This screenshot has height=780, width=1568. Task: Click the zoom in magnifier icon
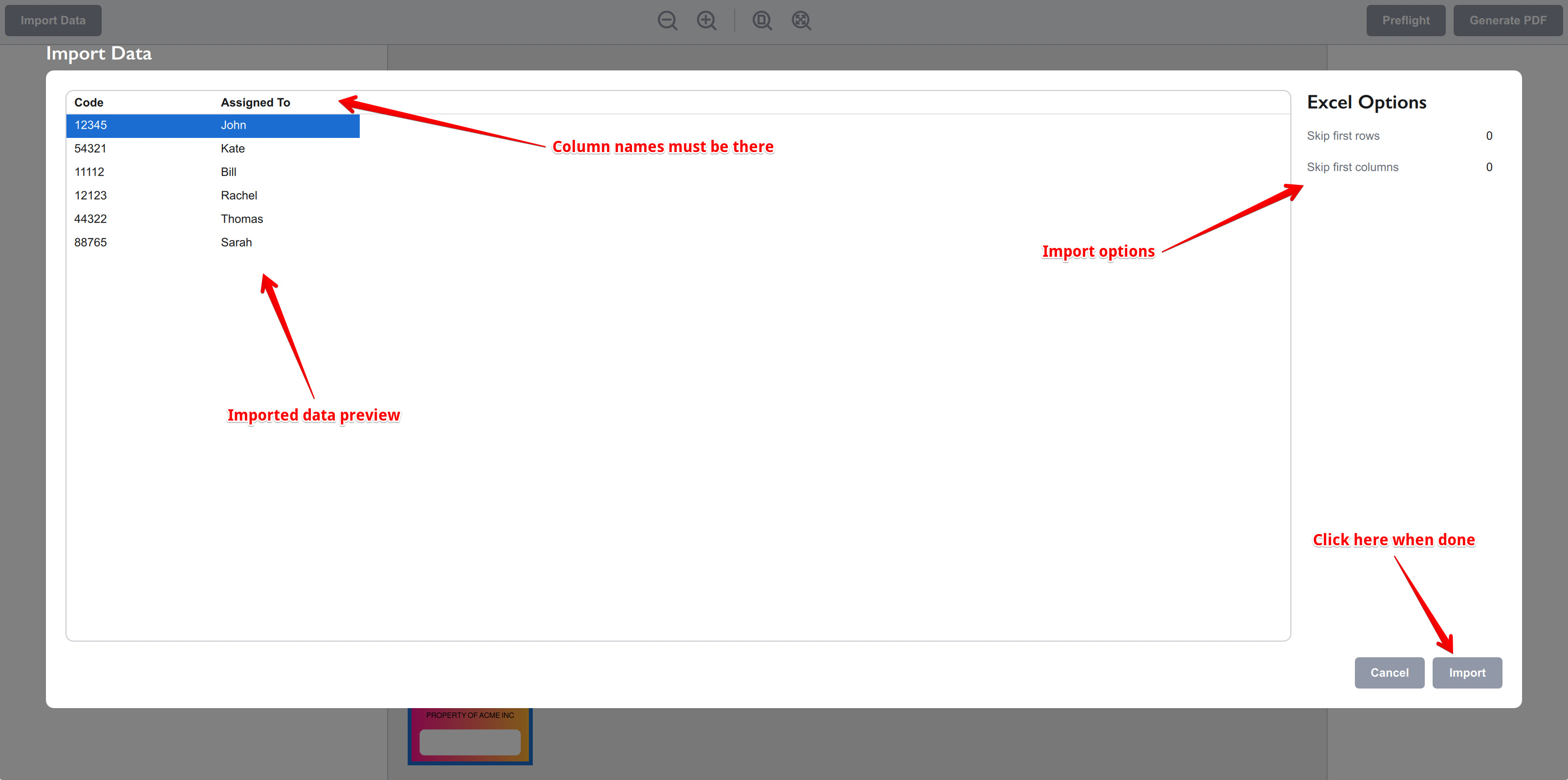point(706,20)
